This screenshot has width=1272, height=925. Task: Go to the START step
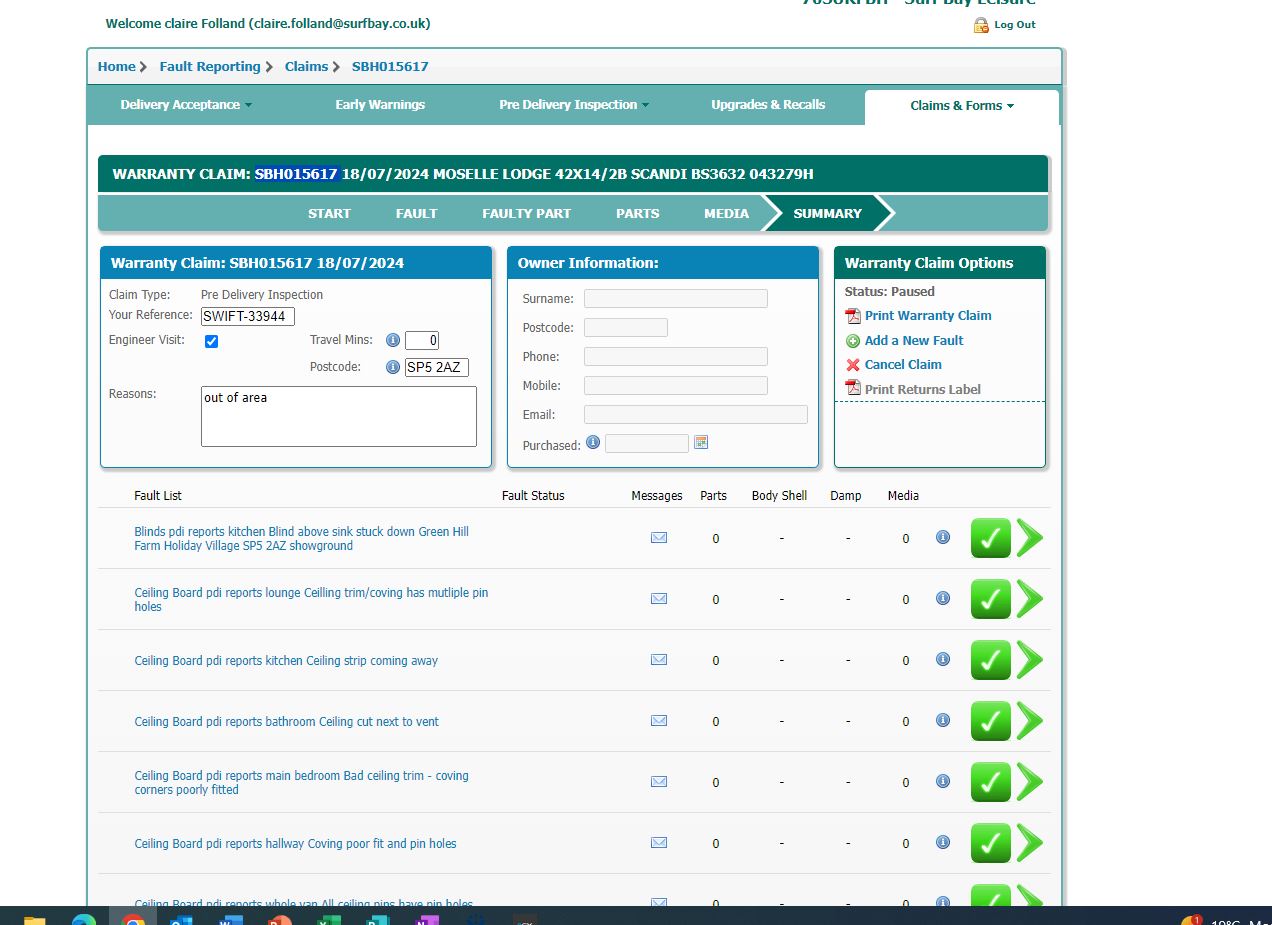tap(329, 213)
